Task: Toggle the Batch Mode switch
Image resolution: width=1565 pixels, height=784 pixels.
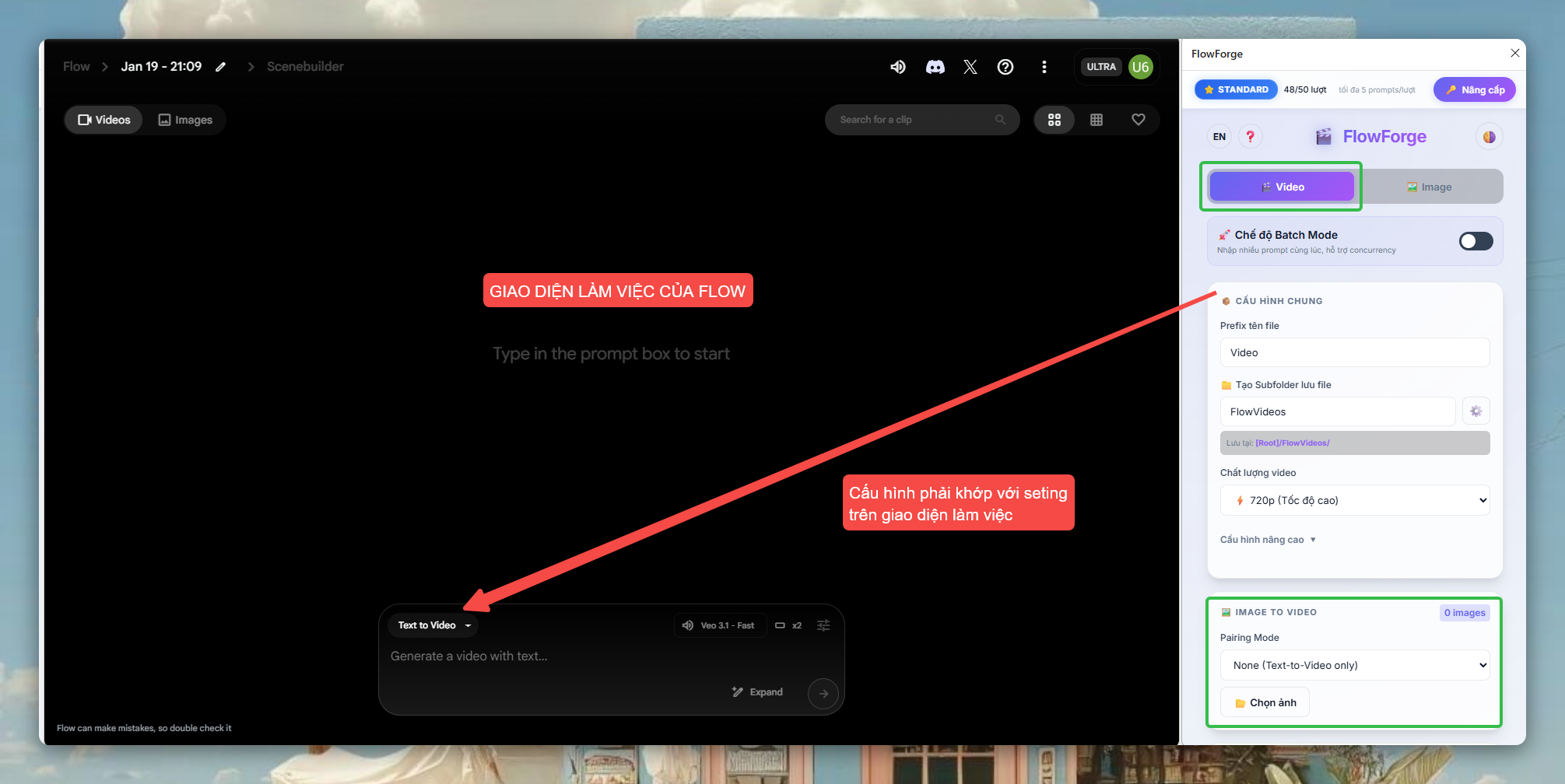Action: click(1476, 241)
